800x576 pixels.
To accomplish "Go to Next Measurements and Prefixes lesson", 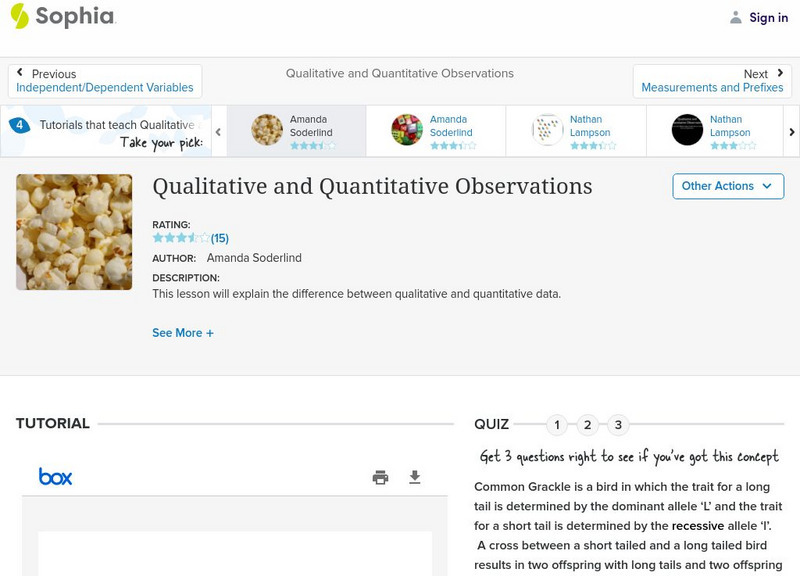I will point(712,81).
